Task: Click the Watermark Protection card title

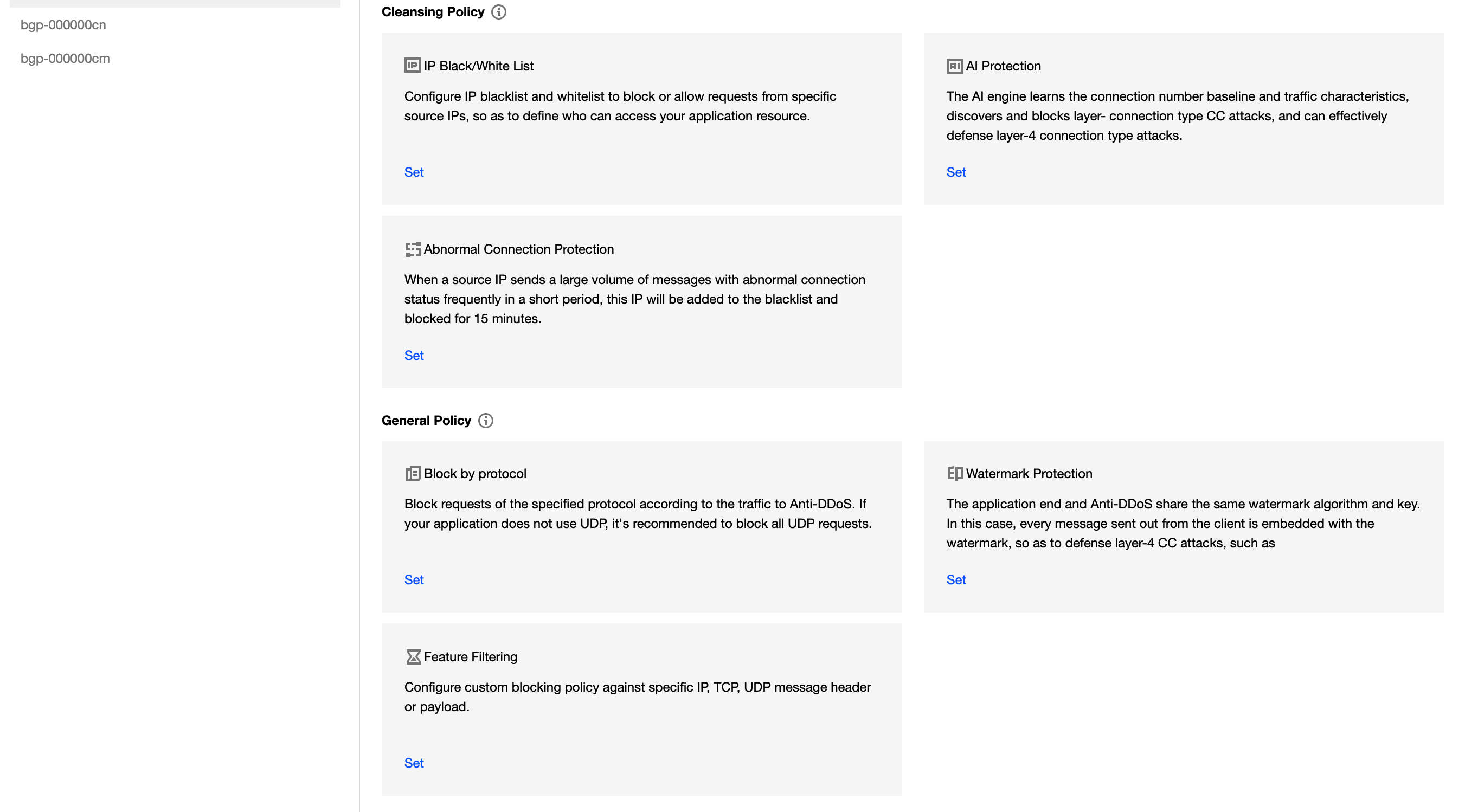Action: pos(1029,474)
